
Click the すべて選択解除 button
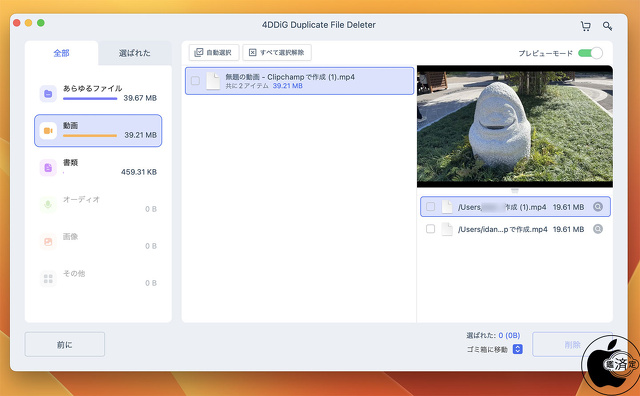coord(277,52)
